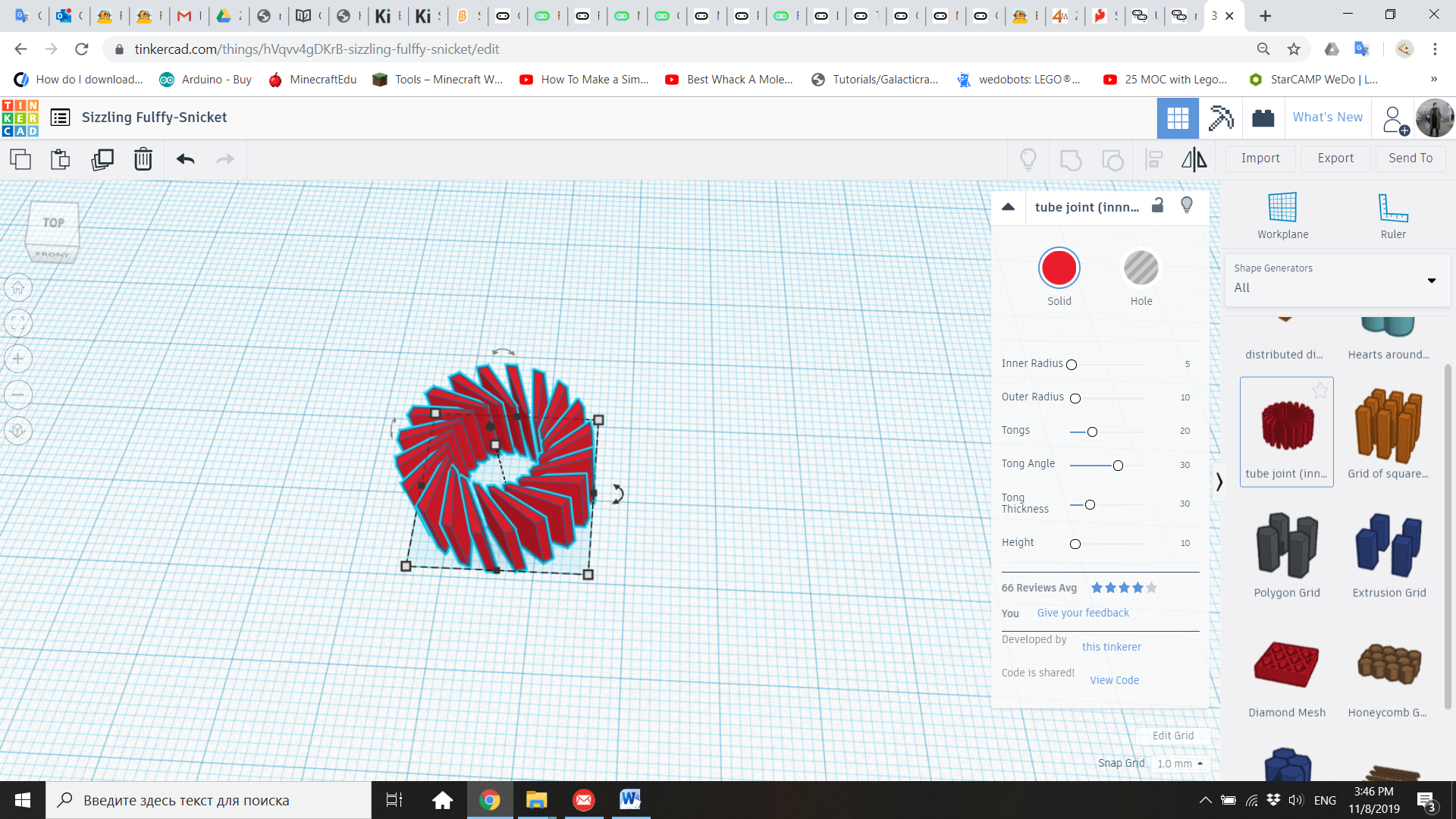Click the Export button

tap(1335, 158)
